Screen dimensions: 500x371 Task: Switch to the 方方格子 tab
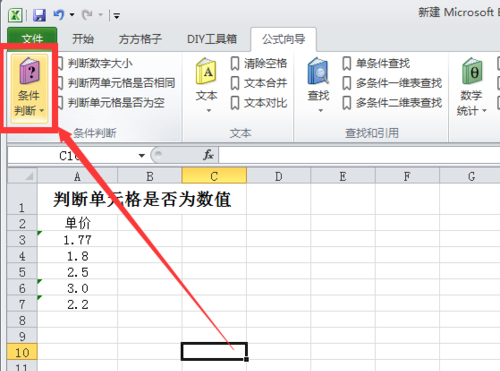pyautogui.click(x=140, y=39)
